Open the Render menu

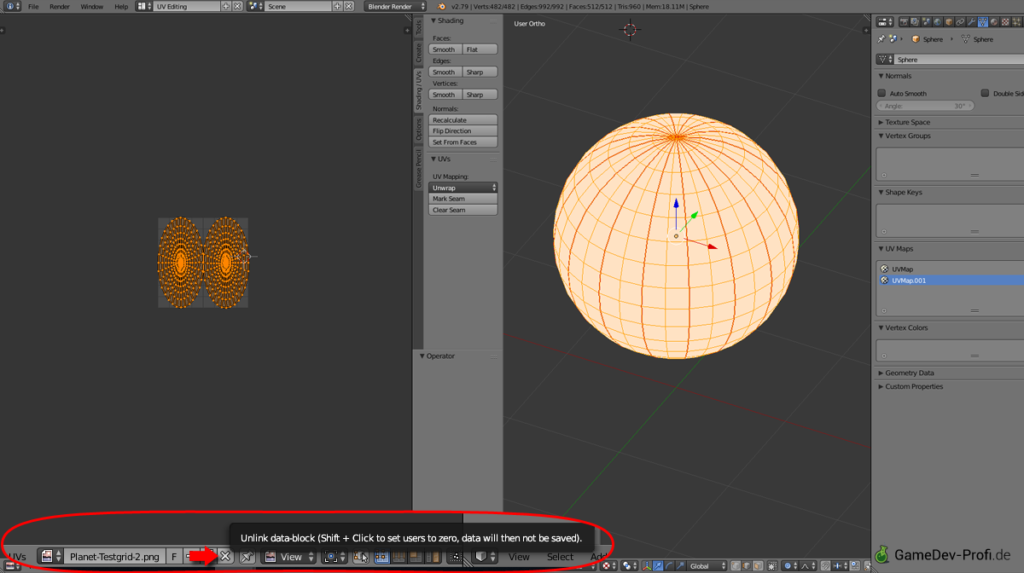(59, 7)
